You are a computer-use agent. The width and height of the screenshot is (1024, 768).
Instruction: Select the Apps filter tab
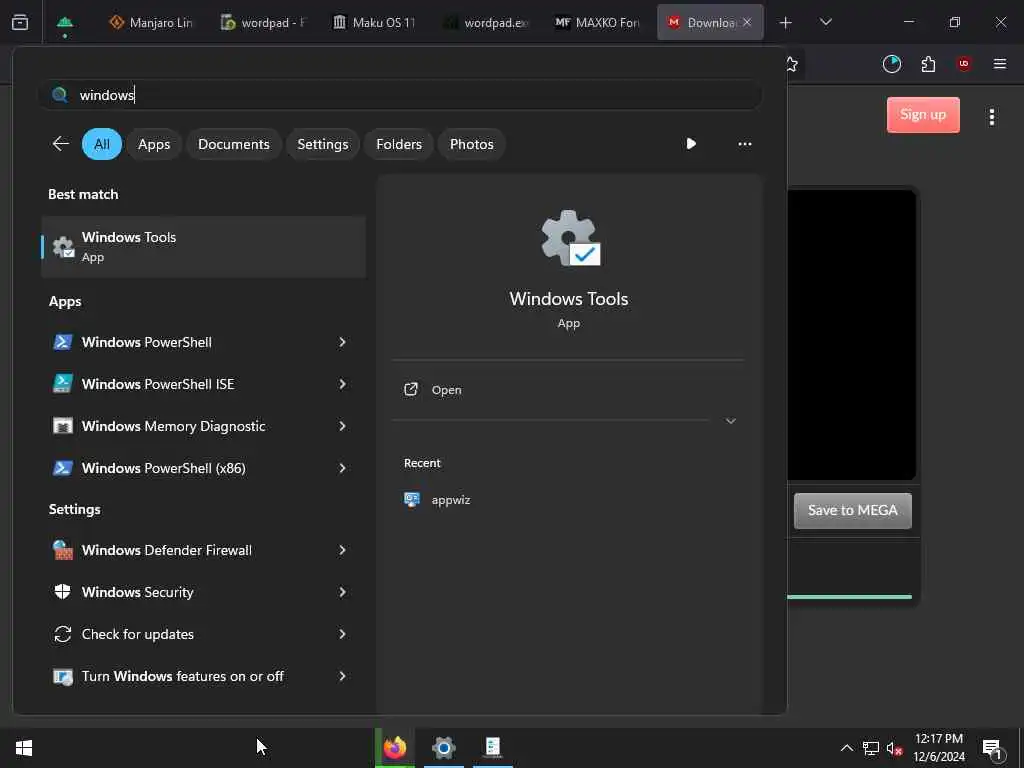pos(154,144)
